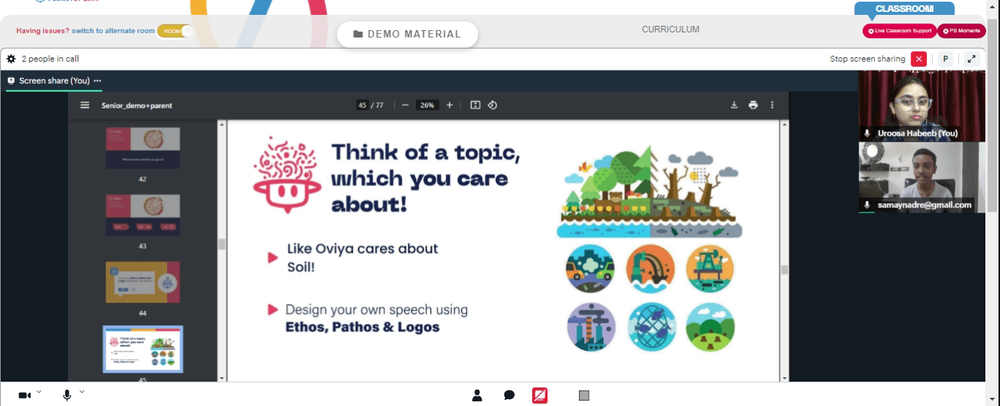This screenshot has height=406, width=1000.
Task: Click the '2 people in call' text
Action: point(50,59)
